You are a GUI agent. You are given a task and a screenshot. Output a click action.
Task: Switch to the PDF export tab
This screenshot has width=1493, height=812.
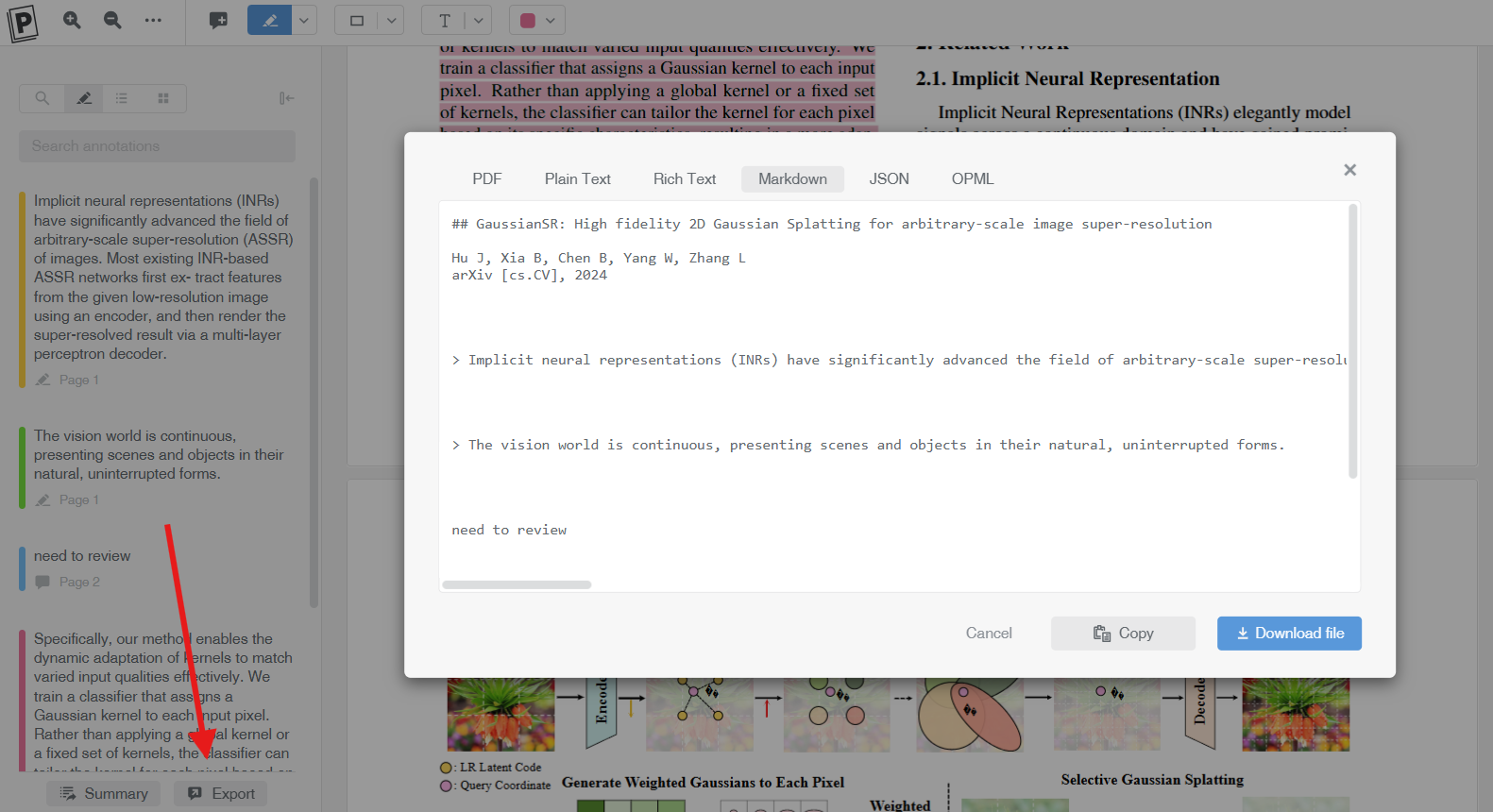point(487,179)
